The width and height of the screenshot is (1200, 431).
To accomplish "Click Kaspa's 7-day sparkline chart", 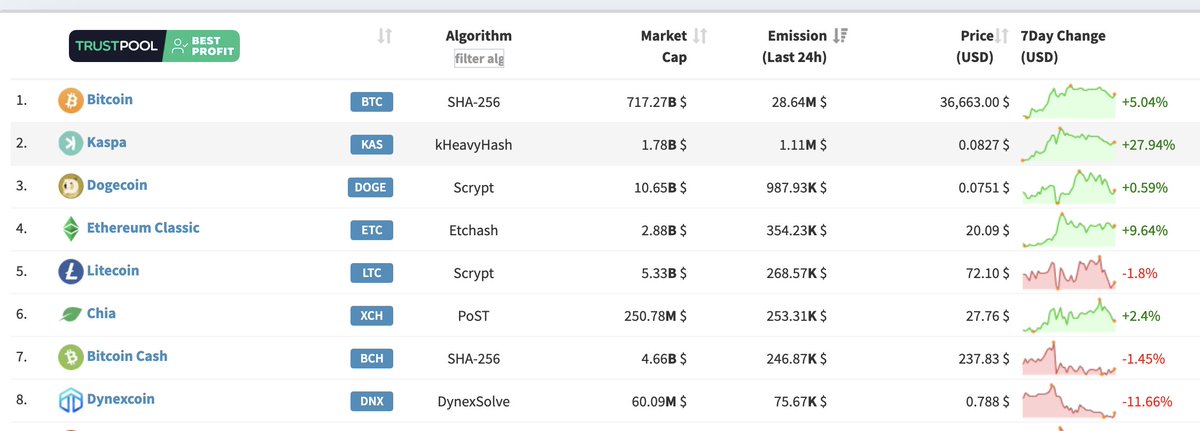I will (1069, 144).
